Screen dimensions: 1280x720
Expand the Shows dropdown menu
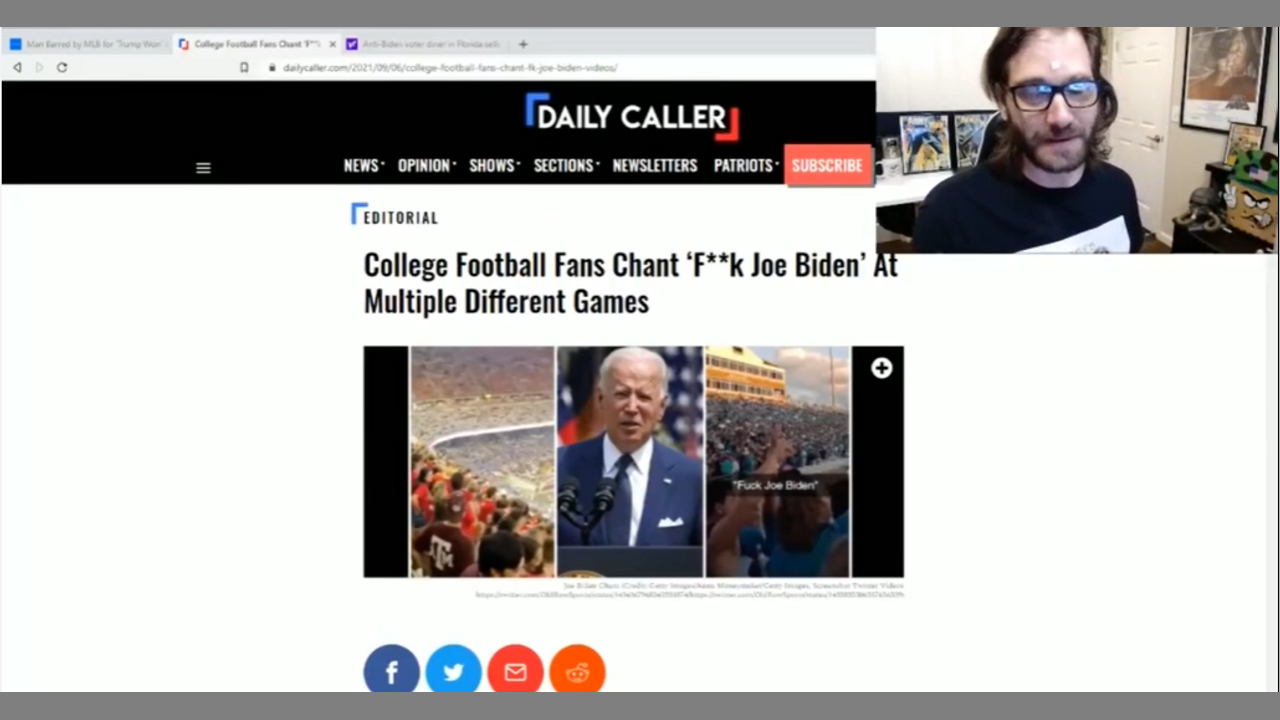[494, 165]
